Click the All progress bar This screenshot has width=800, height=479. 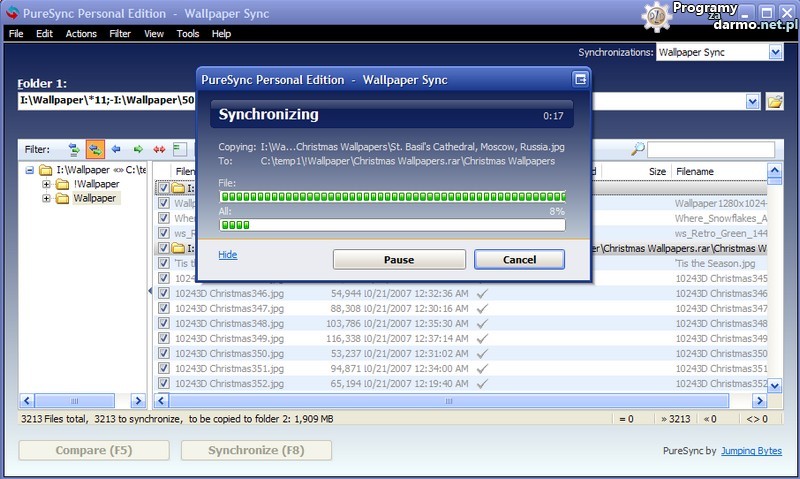[392, 225]
